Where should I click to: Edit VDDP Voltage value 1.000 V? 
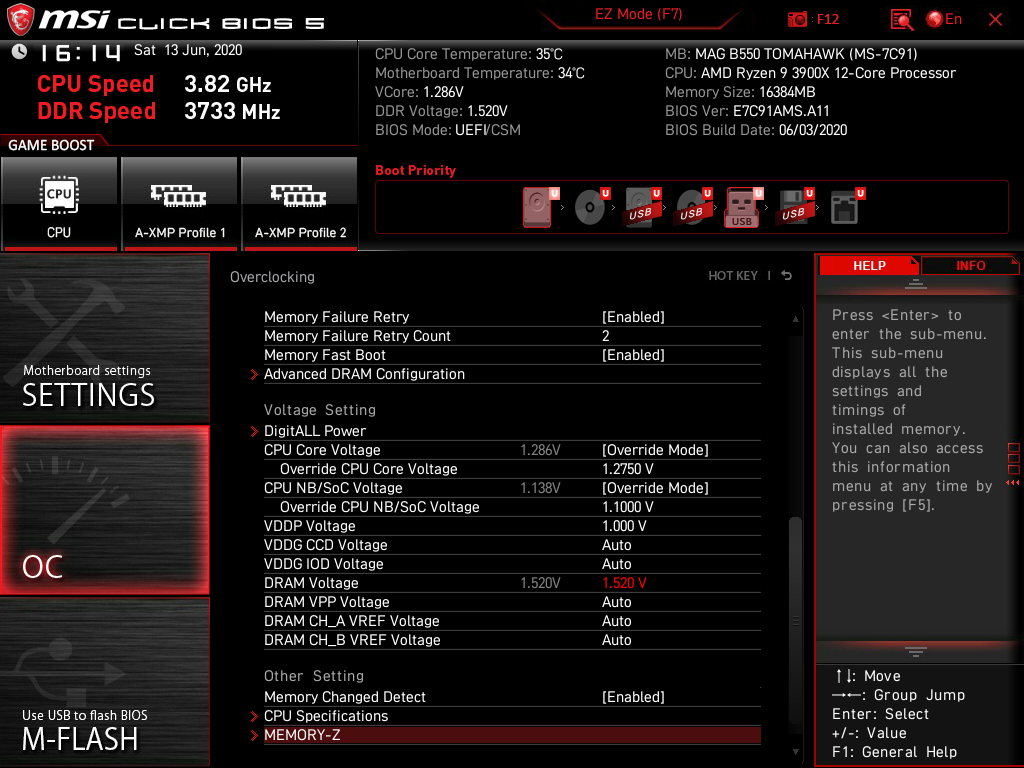[x=624, y=526]
